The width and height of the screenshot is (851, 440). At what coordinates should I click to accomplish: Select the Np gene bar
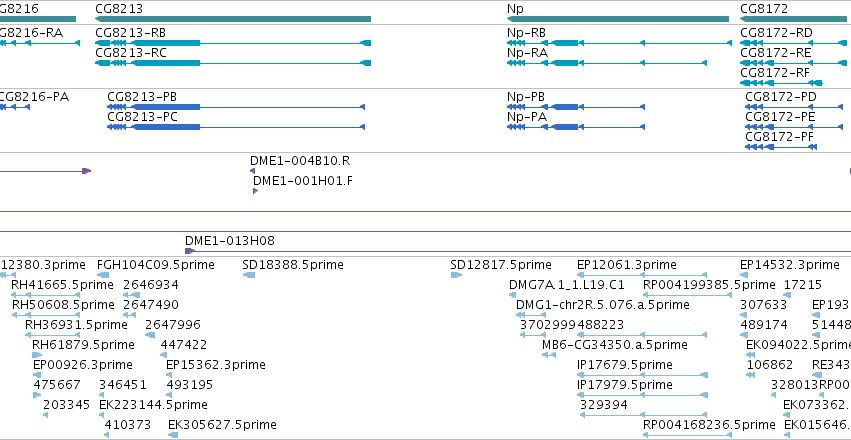click(618, 19)
